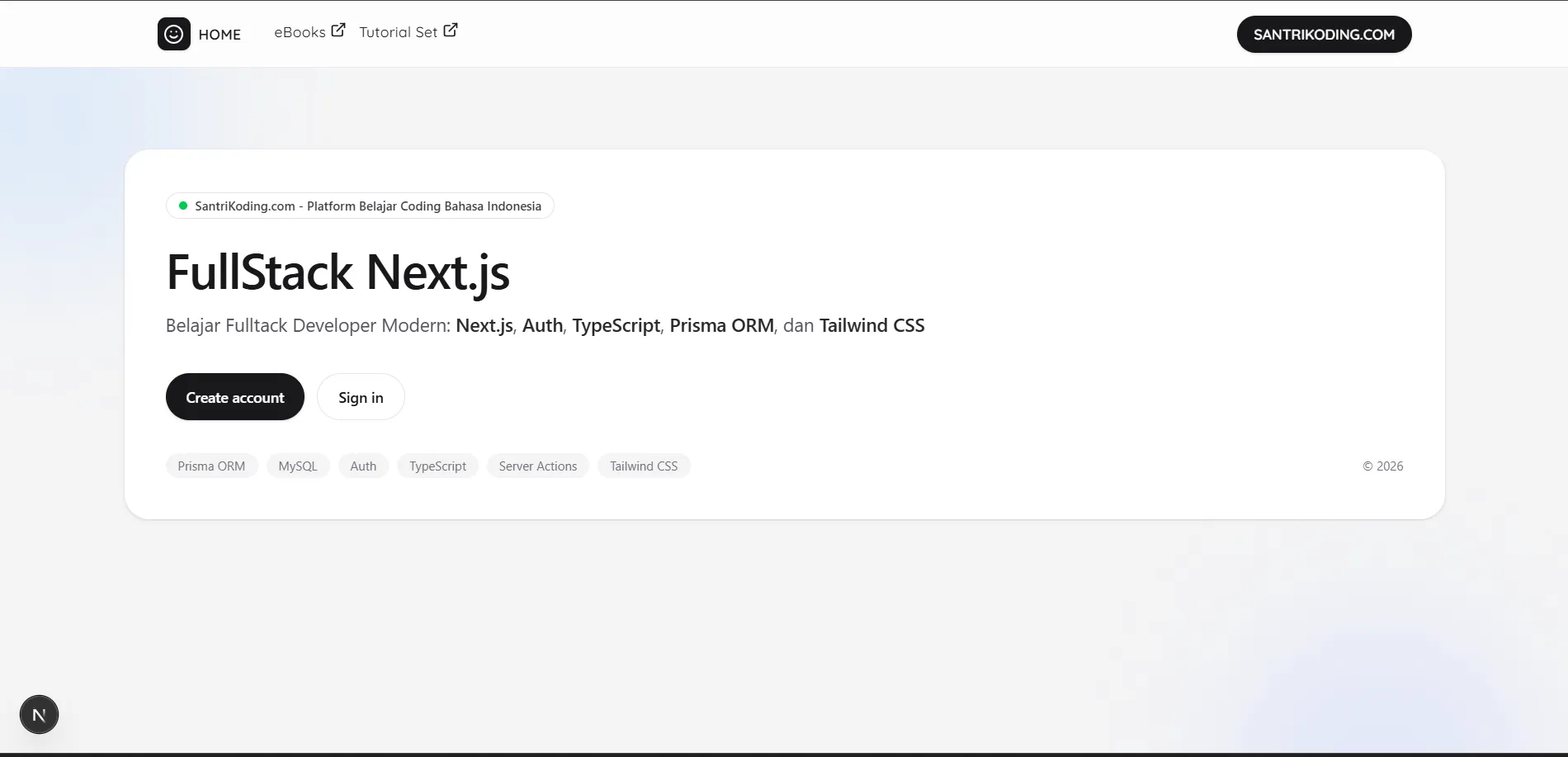Click the bold Next.js word in the subtitle
This screenshot has width=1568, height=757.
484,326
